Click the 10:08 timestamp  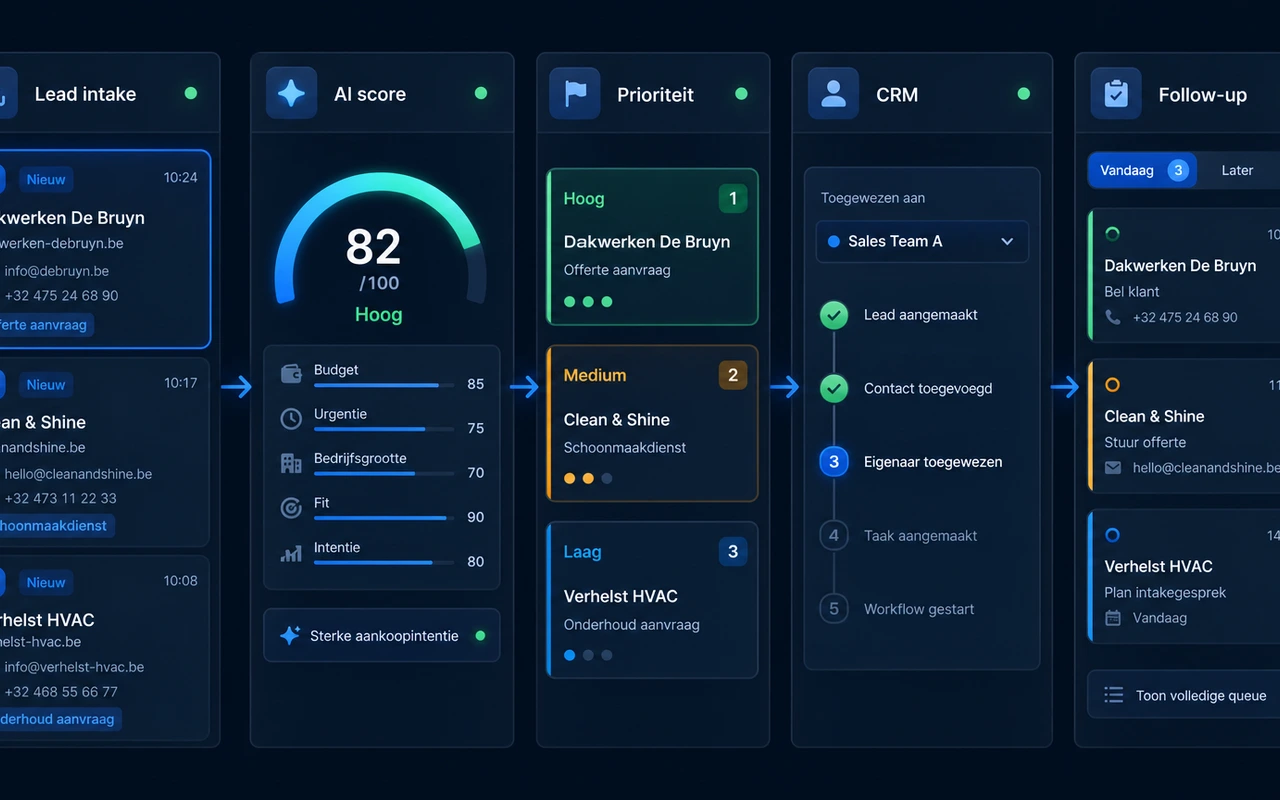tap(180, 580)
